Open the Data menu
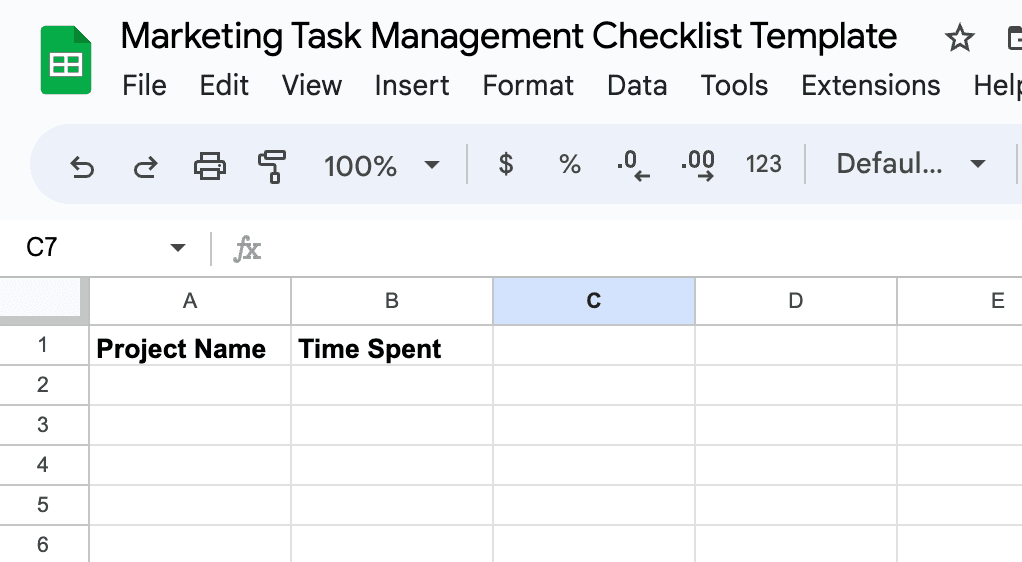This screenshot has height=562, width=1022. coord(637,86)
